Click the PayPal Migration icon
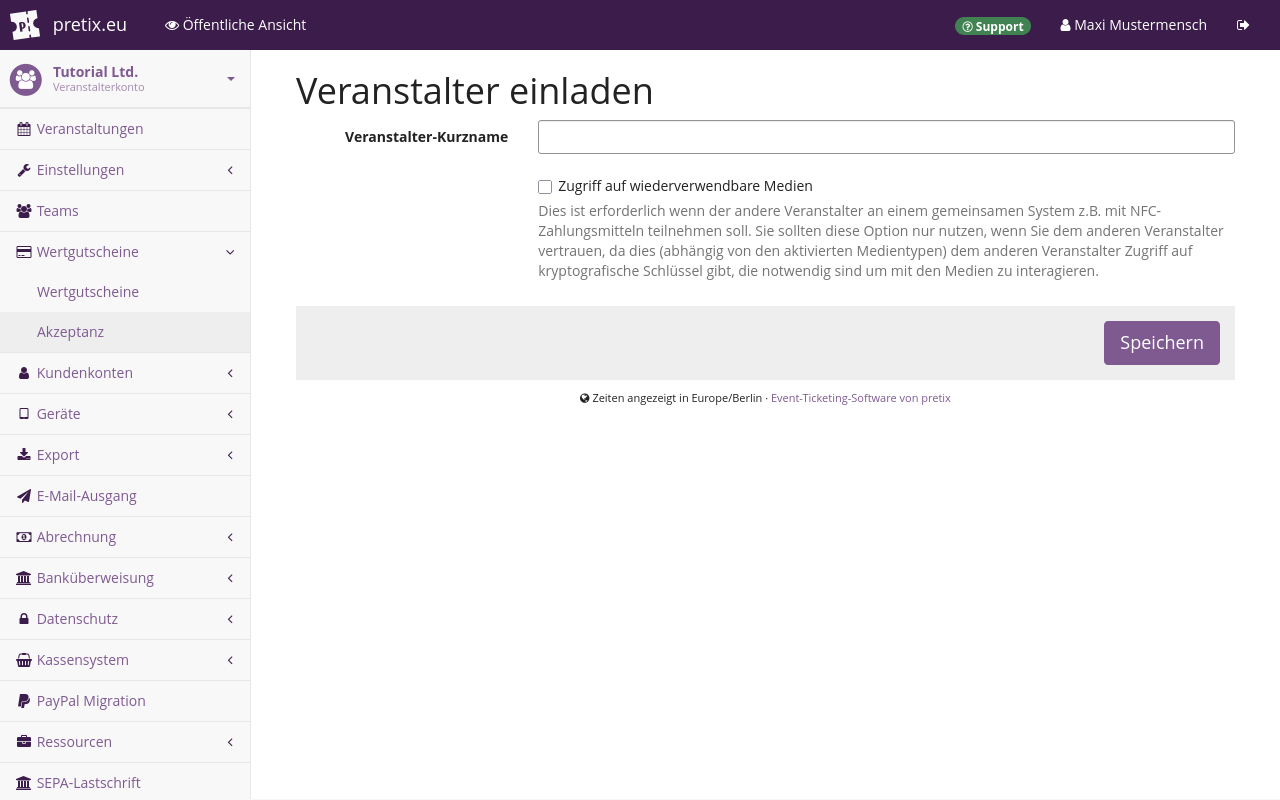The width and height of the screenshot is (1280, 800). (24, 701)
